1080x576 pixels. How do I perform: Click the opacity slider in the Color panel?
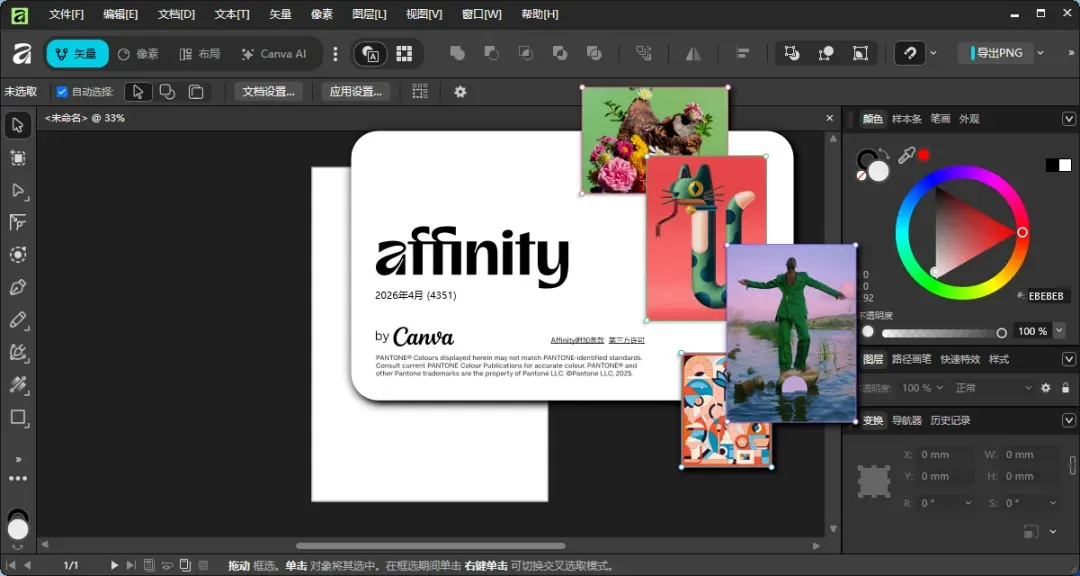[x=940, y=333]
